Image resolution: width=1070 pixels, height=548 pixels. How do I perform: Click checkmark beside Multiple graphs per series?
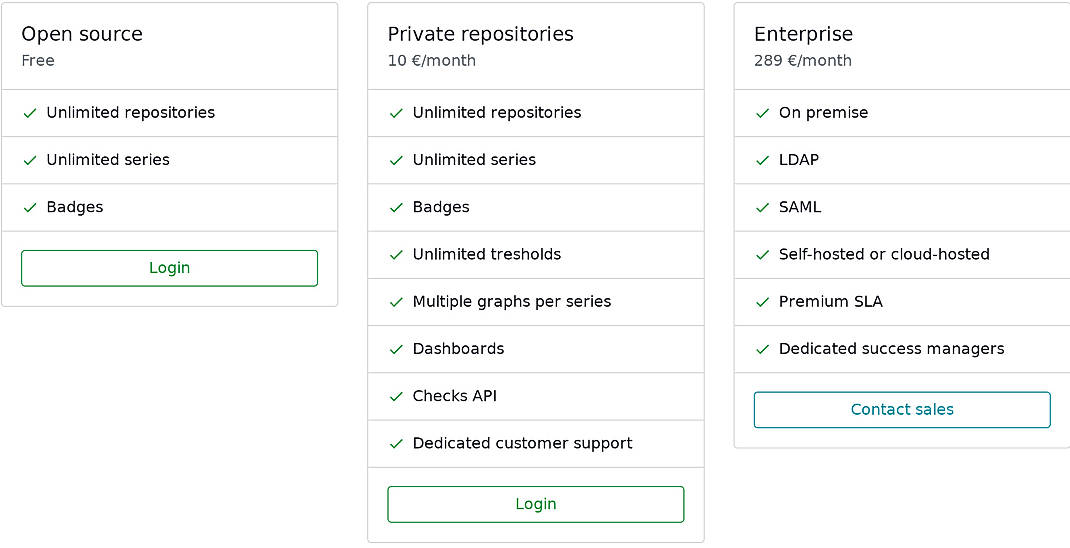396,302
